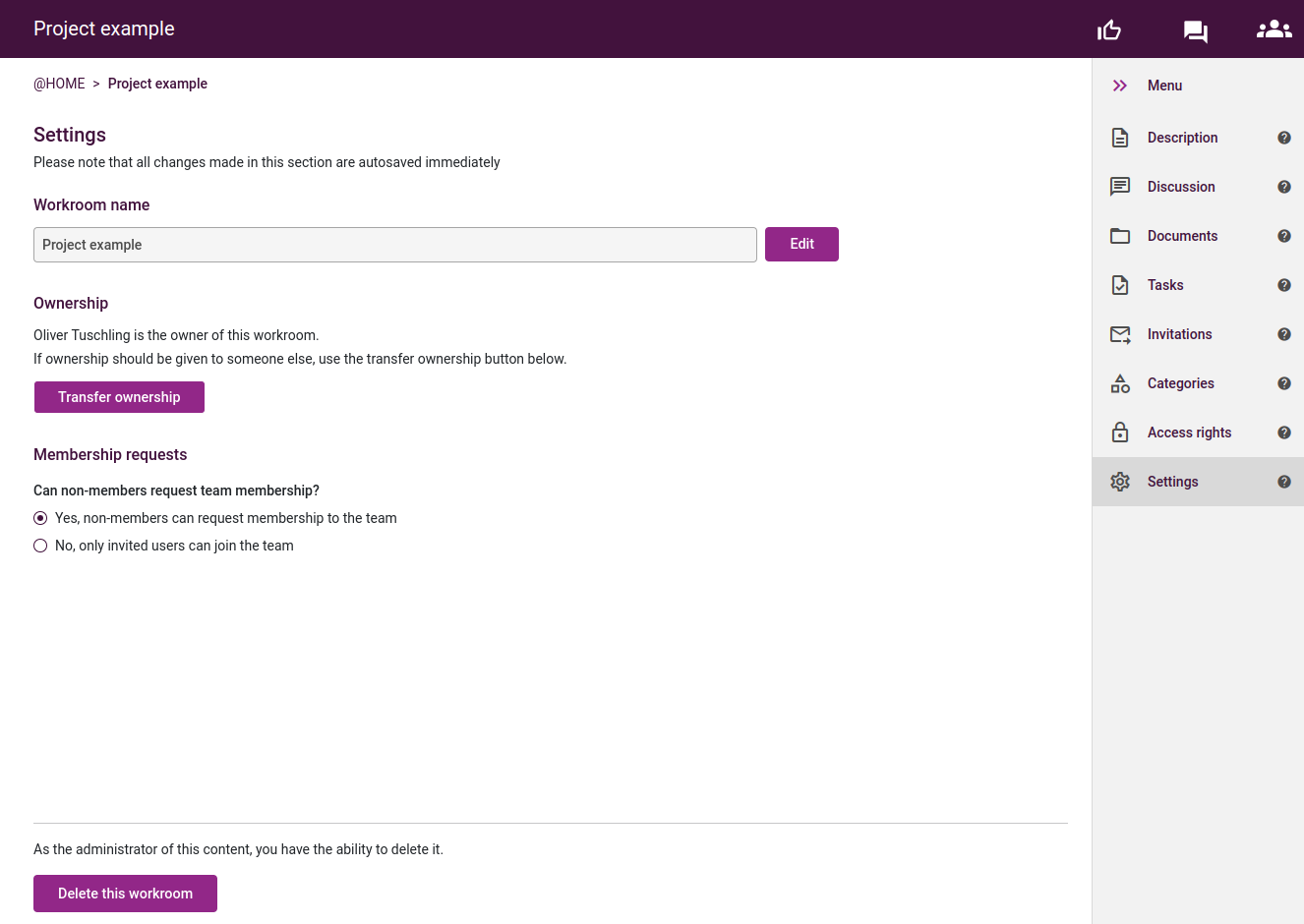Open help for Tasks

point(1284,285)
